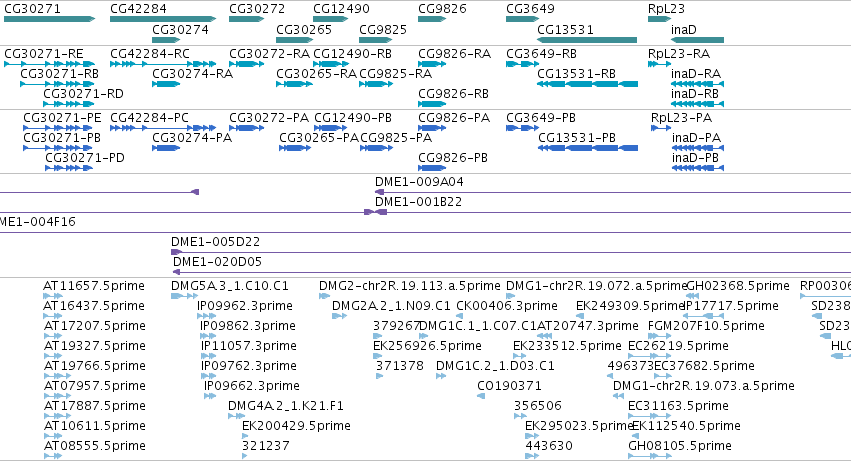Select gene CG30272 glyph
This screenshot has height=461, width=851.
point(246,19)
